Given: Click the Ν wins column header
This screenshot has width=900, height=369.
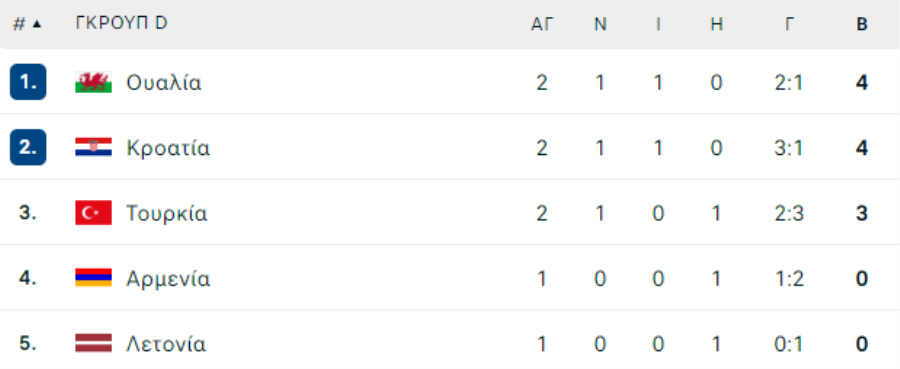Looking at the screenshot, I should tap(600, 24).
